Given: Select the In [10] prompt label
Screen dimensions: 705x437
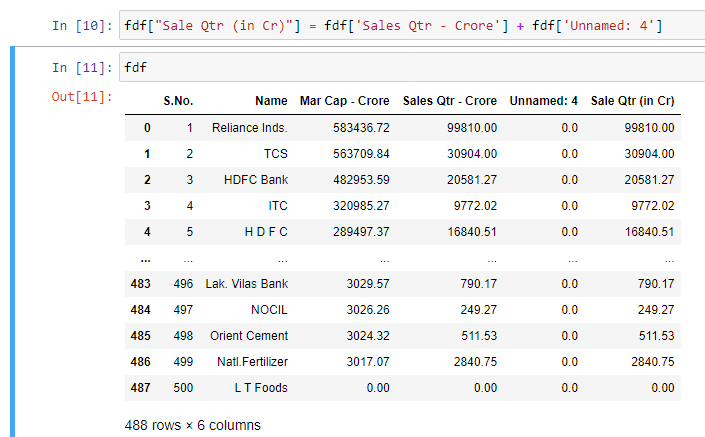Looking at the screenshot, I should click(x=82, y=24).
